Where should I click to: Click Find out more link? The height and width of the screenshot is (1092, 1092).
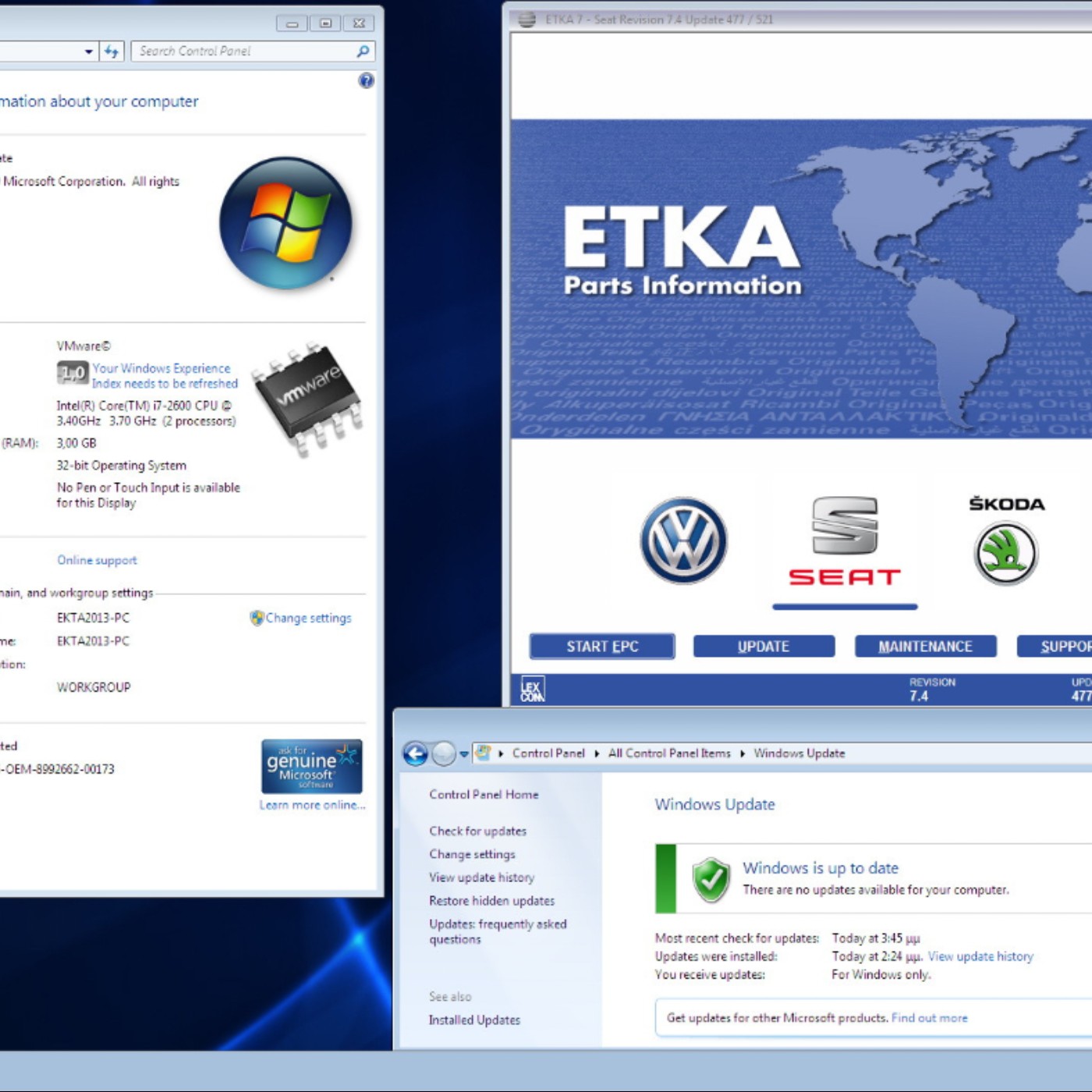point(929,1018)
